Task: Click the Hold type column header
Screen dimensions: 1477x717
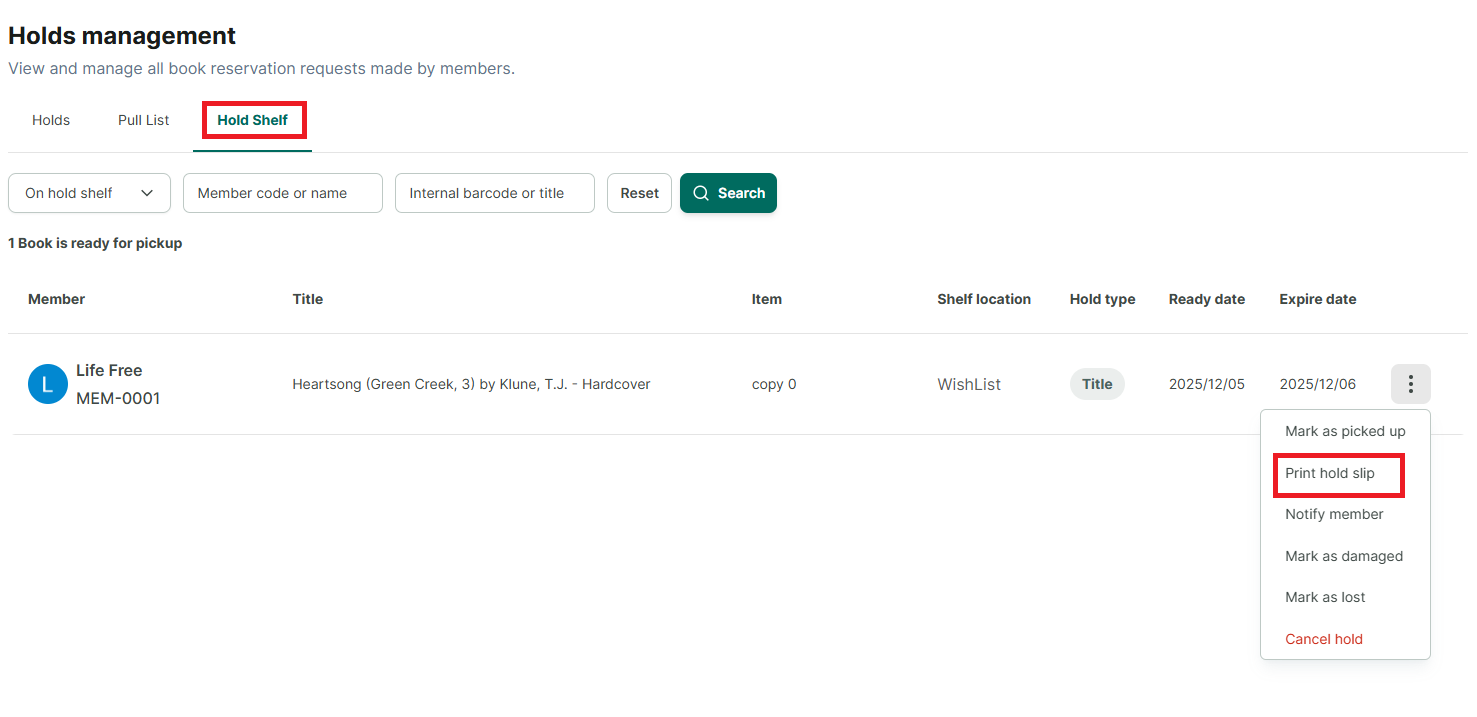Action: pos(1103,299)
